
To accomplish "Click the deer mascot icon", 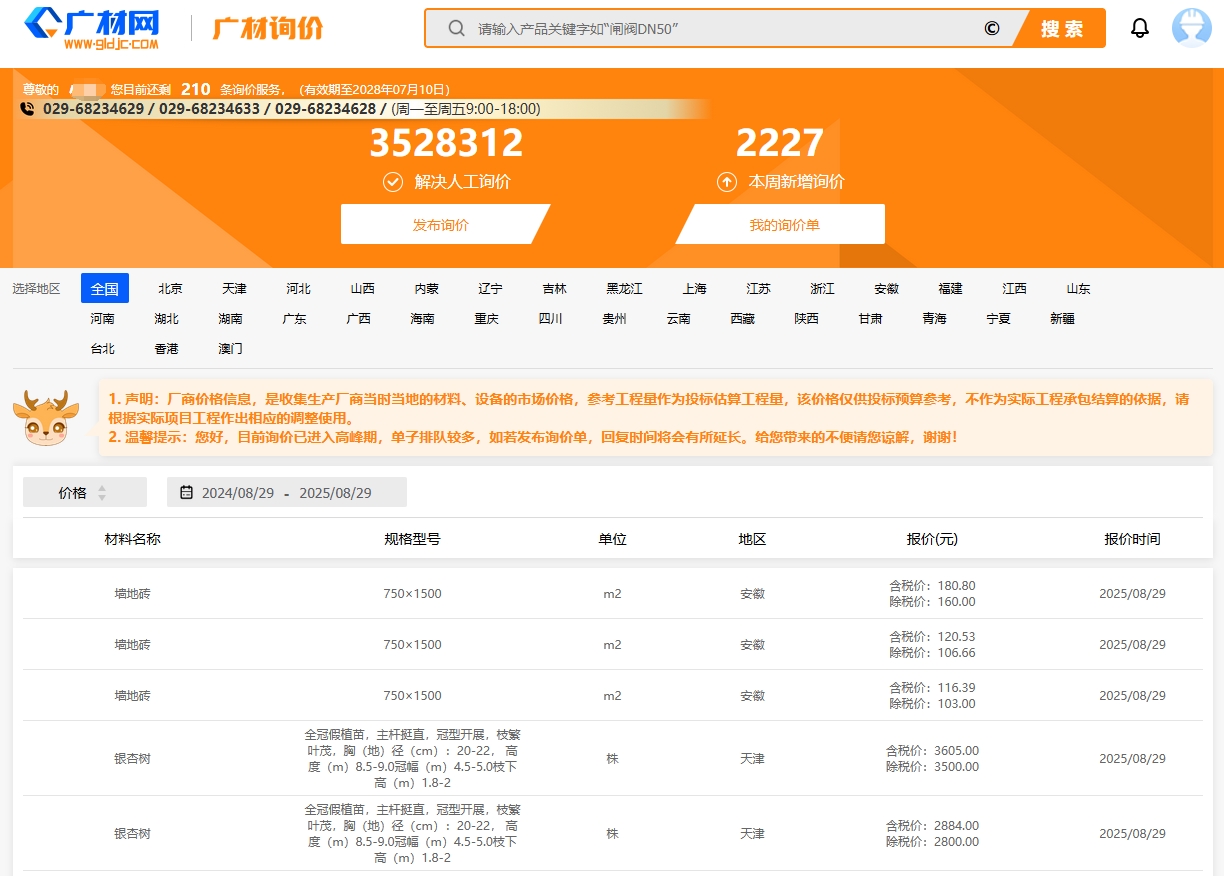I will (x=45, y=418).
